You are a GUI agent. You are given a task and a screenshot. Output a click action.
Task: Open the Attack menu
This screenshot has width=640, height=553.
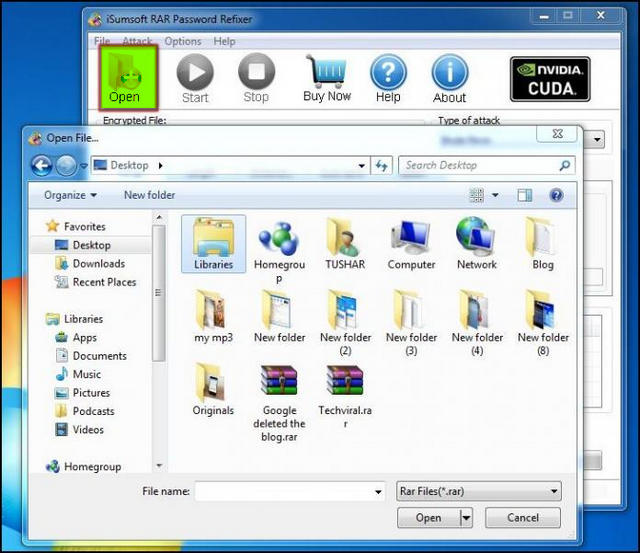click(x=137, y=41)
